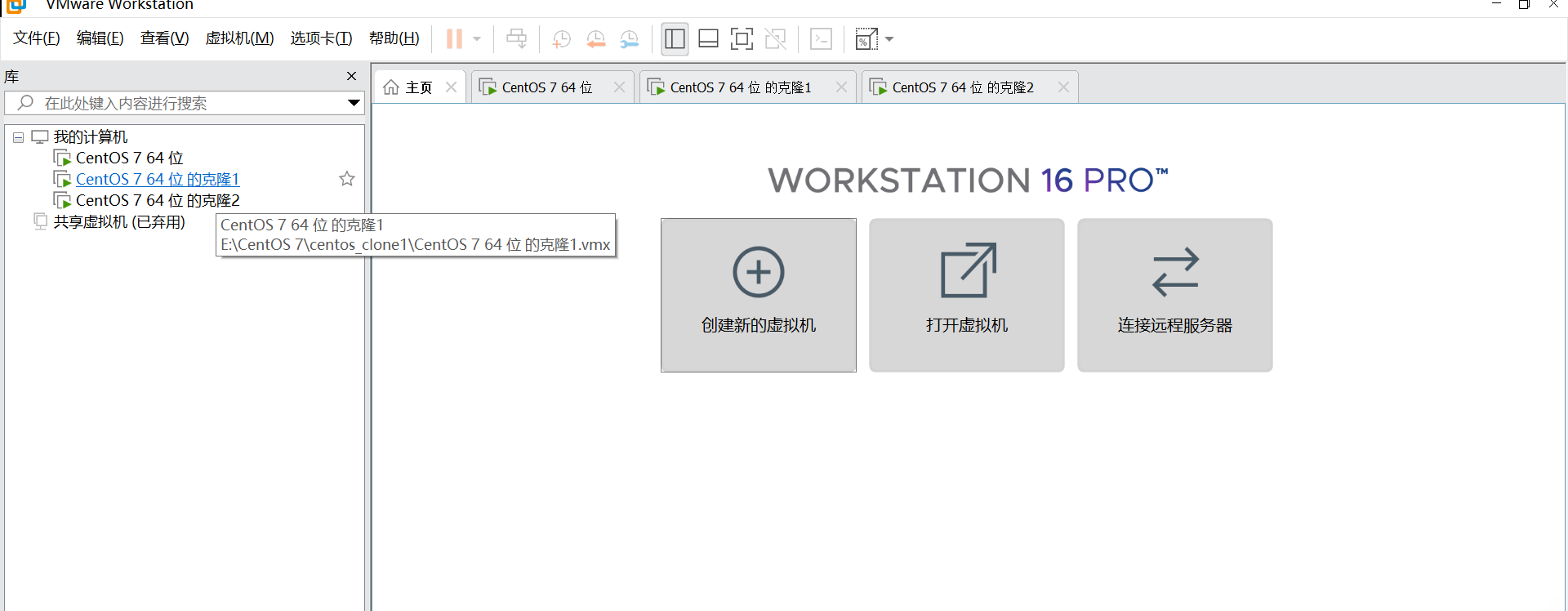Image resolution: width=1568 pixels, height=611 pixels.
Task: Close the 主页 tab
Action: coord(451,87)
